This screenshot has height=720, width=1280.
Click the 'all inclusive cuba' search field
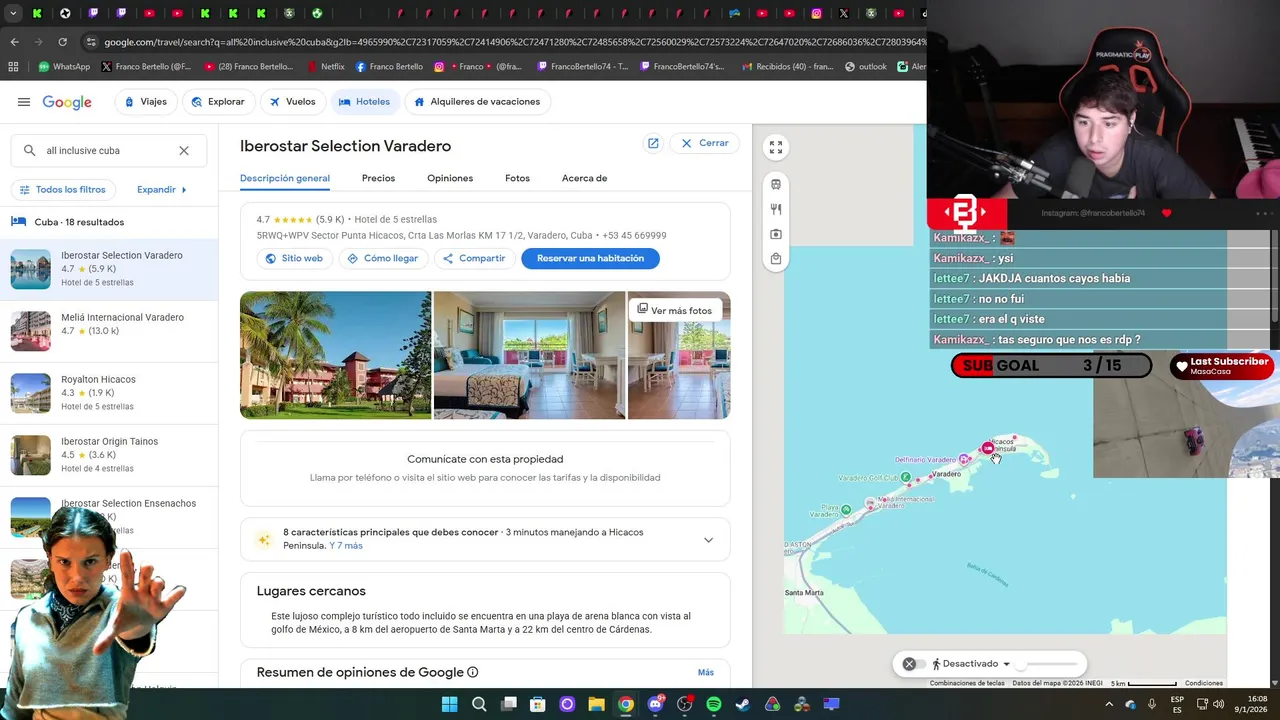(x=108, y=151)
